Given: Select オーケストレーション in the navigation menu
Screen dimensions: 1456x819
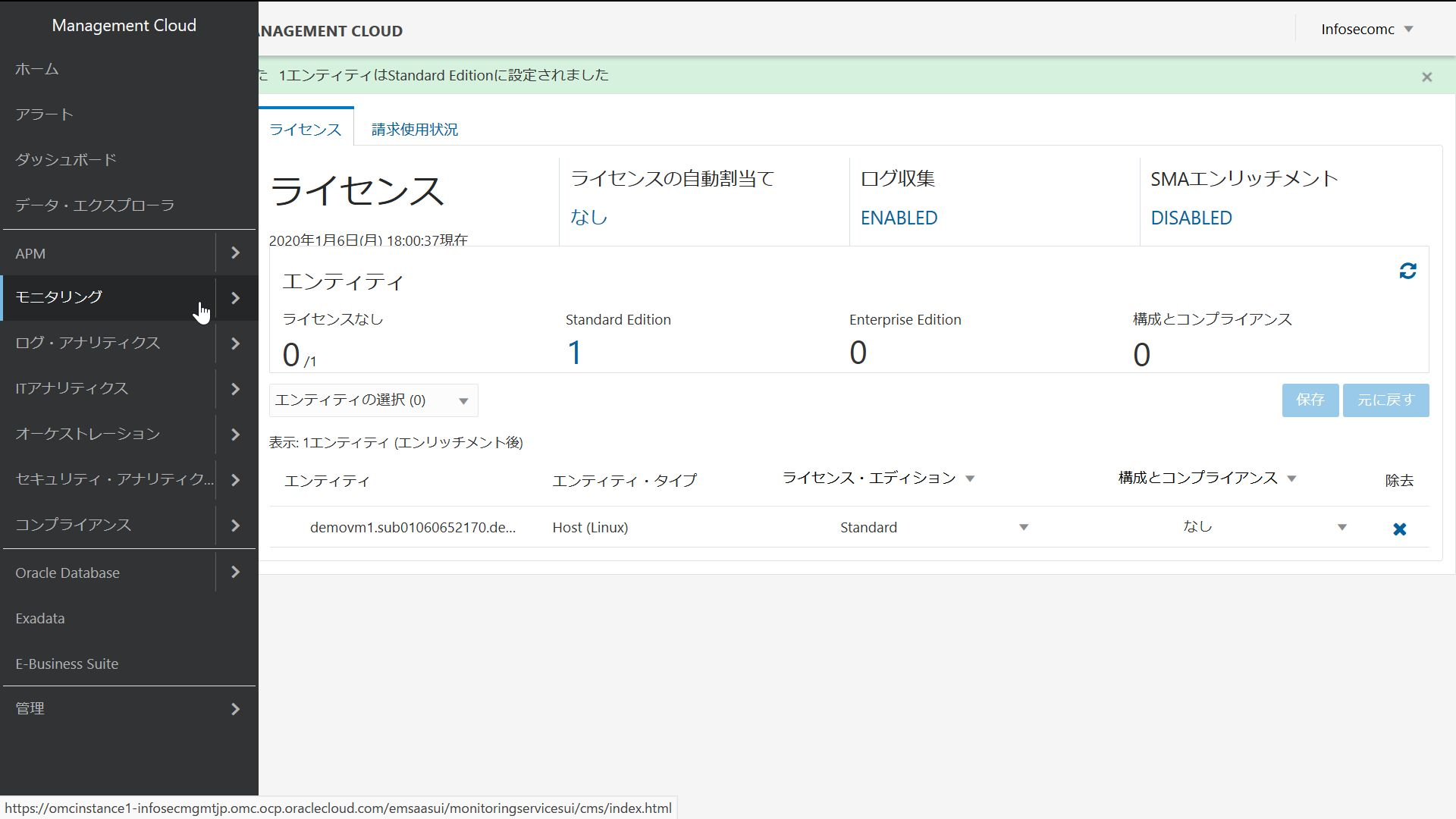Looking at the screenshot, I should pos(88,434).
